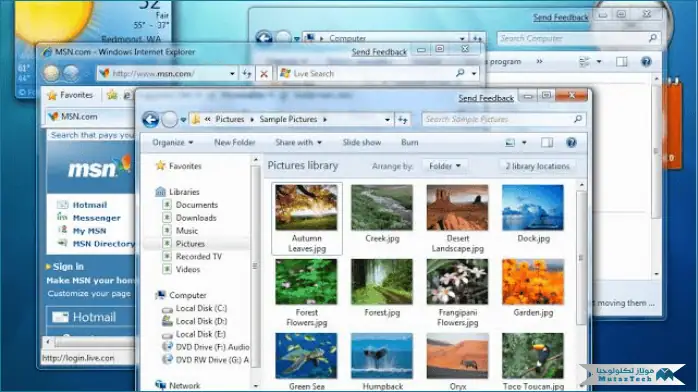Open the Messenger link on MSN page
The image size is (698, 392).
click(96, 218)
